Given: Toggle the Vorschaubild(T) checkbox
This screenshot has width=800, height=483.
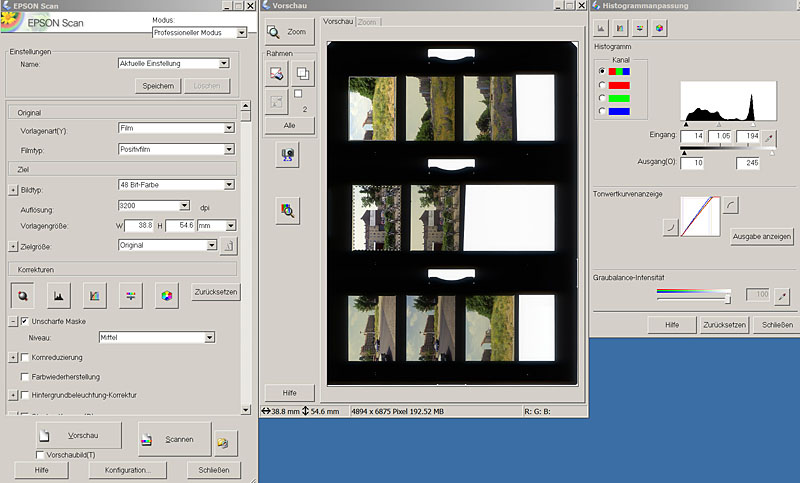Looking at the screenshot, I should click(40, 454).
